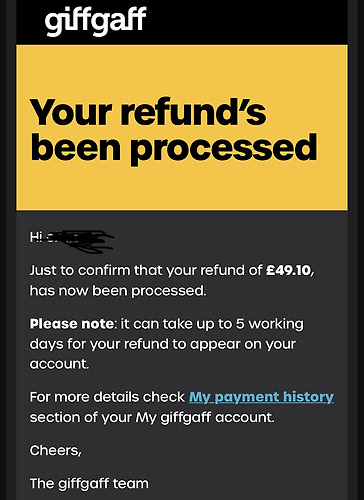This screenshot has height=500, width=364.
Task: Click the word "Your" in the yellow heading
Action: (71, 112)
